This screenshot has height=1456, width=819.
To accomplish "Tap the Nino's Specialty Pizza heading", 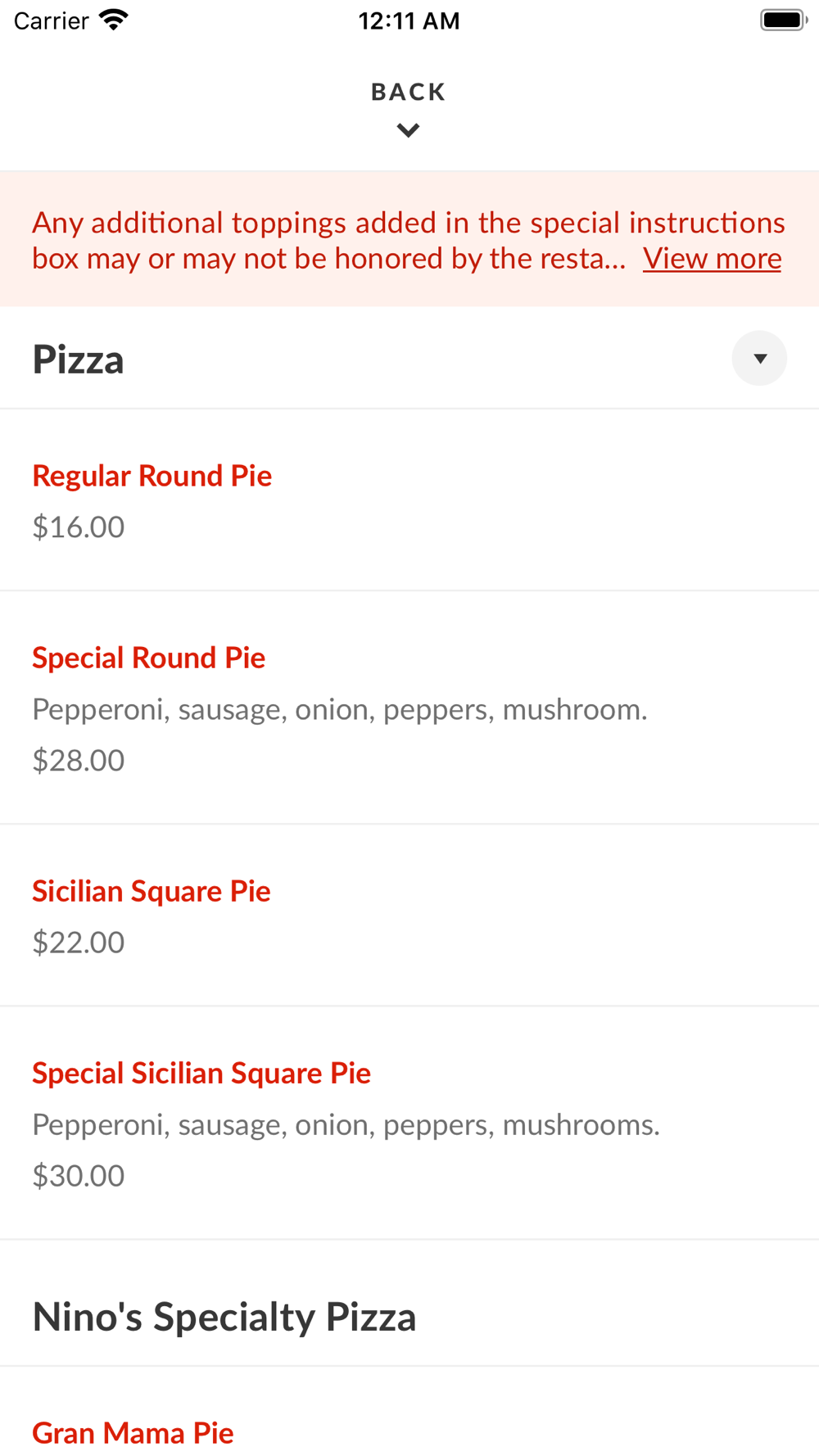I will click(x=224, y=1317).
